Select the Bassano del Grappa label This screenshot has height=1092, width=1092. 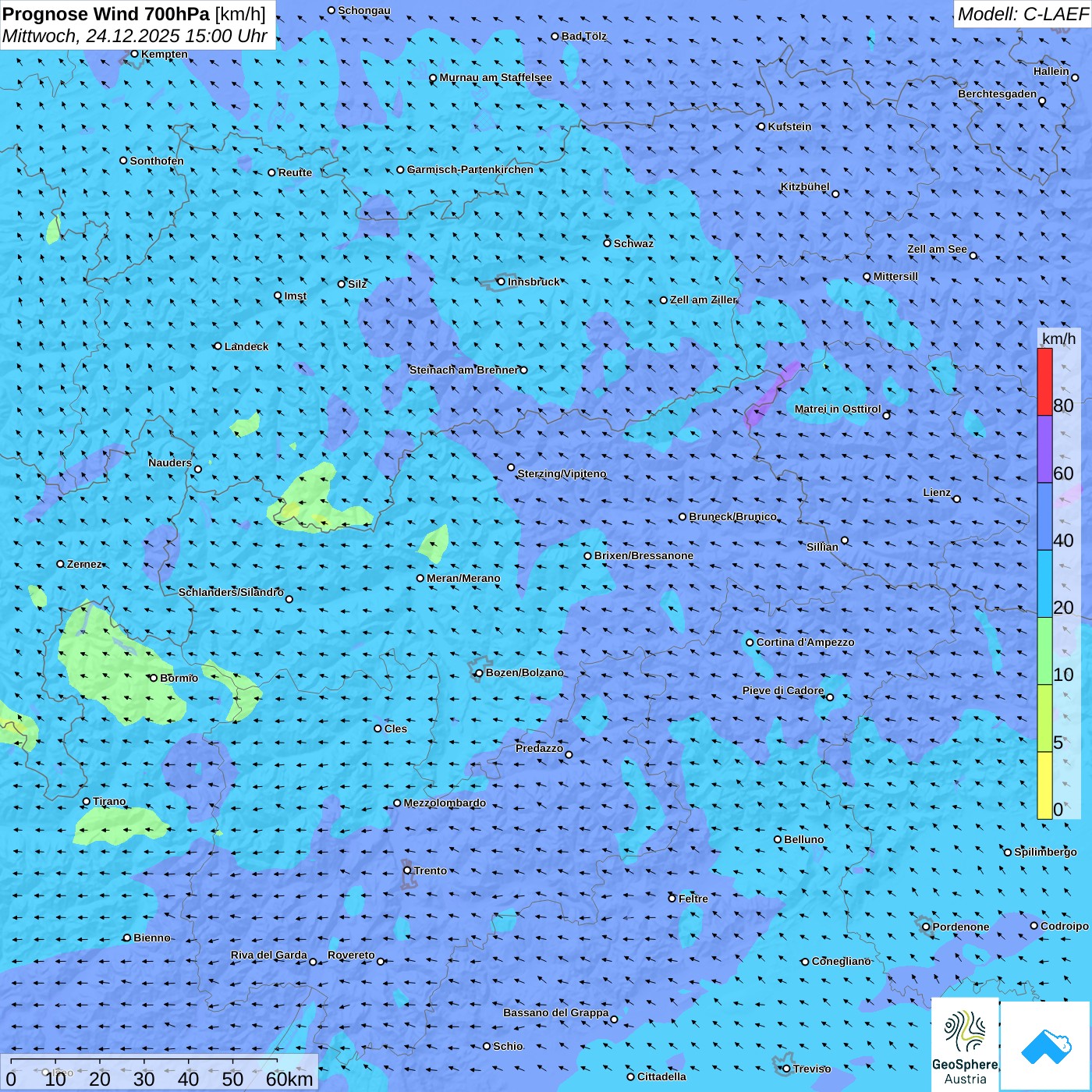click(x=556, y=1012)
